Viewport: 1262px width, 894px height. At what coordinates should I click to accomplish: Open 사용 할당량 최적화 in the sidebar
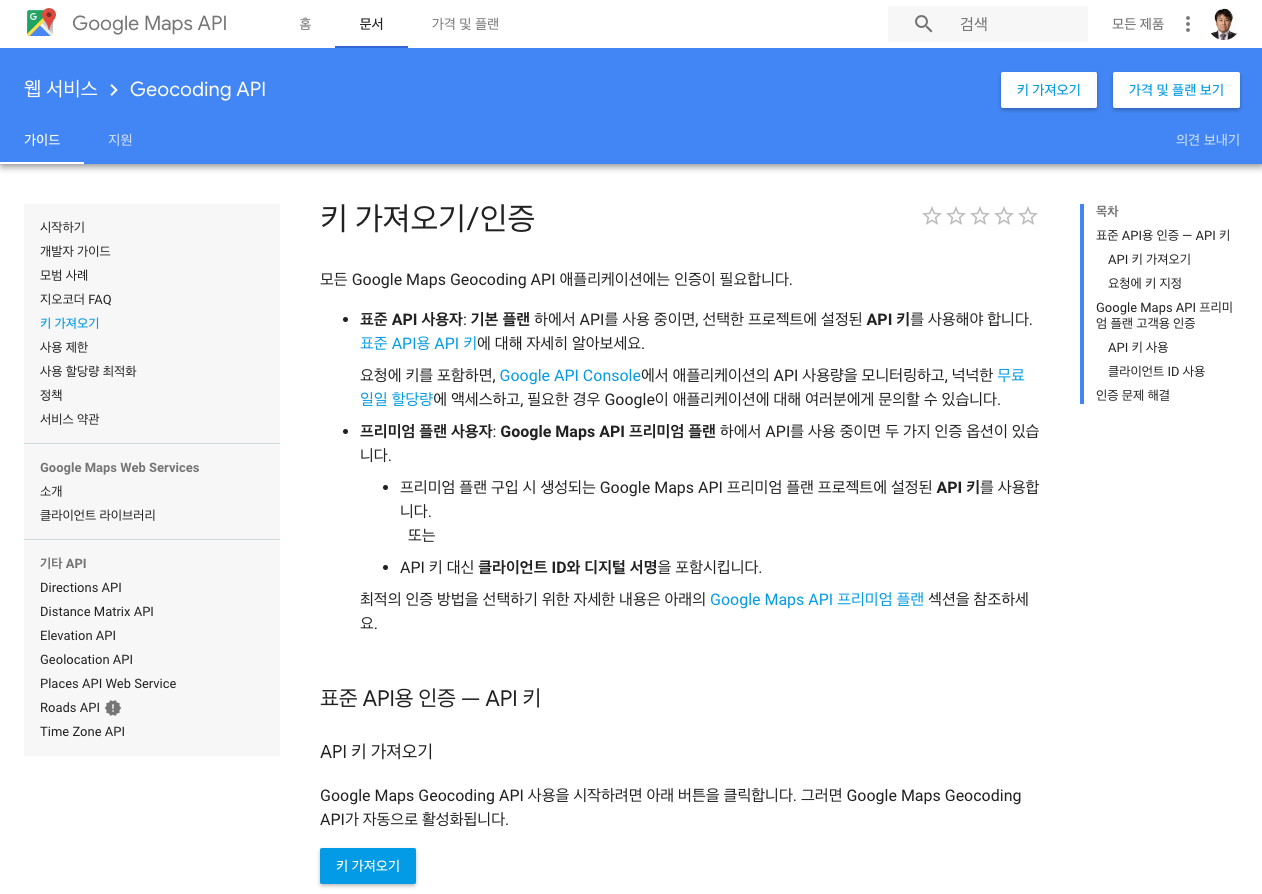point(88,372)
